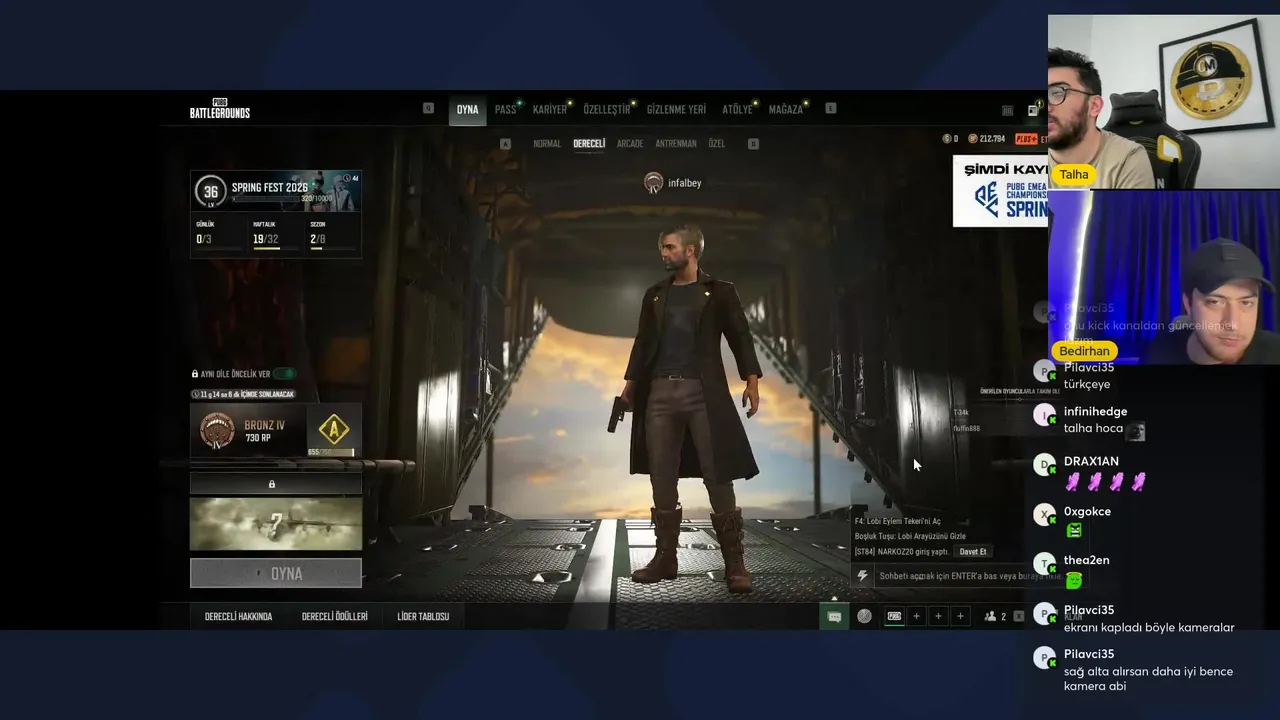Image resolution: width=1280 pixels, height=720 pixels.
Task: Open the KARİYER tab
Action: pos(550,110)
